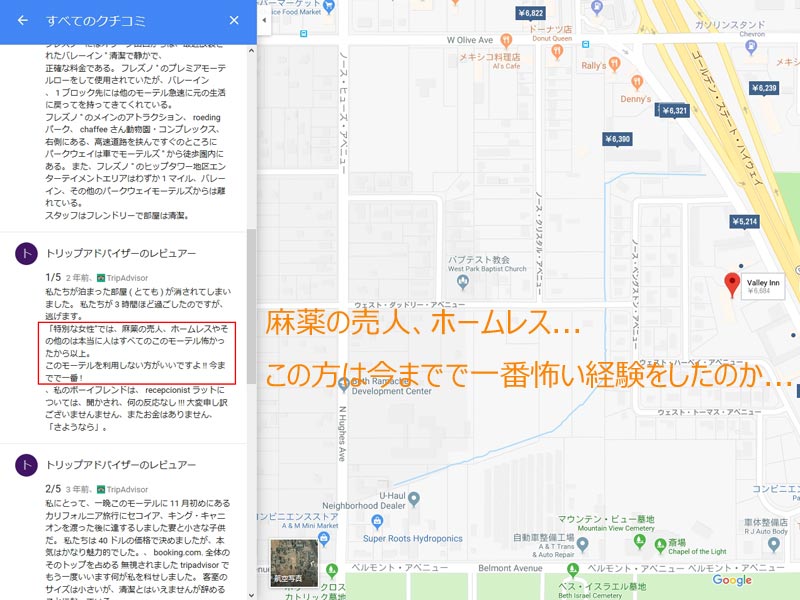Select the ¥6,390 hotel price marker
Image resolution: width=800 pixels, height=600 pixels.
pyautogui.click(x=617, y=139)
